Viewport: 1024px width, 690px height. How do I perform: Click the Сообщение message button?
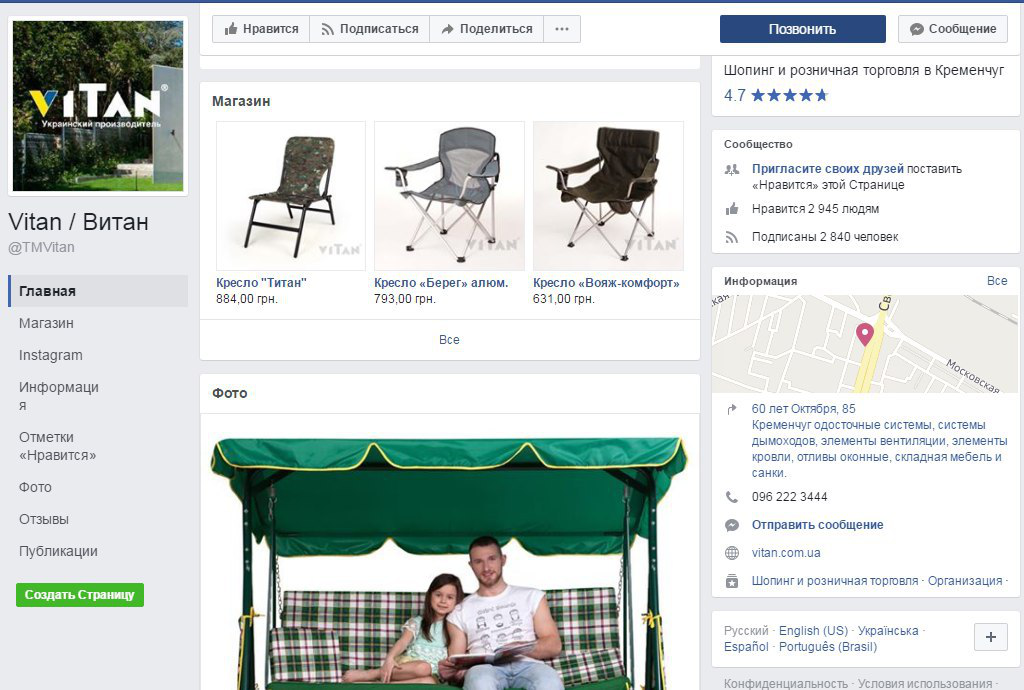pos(953,29)
